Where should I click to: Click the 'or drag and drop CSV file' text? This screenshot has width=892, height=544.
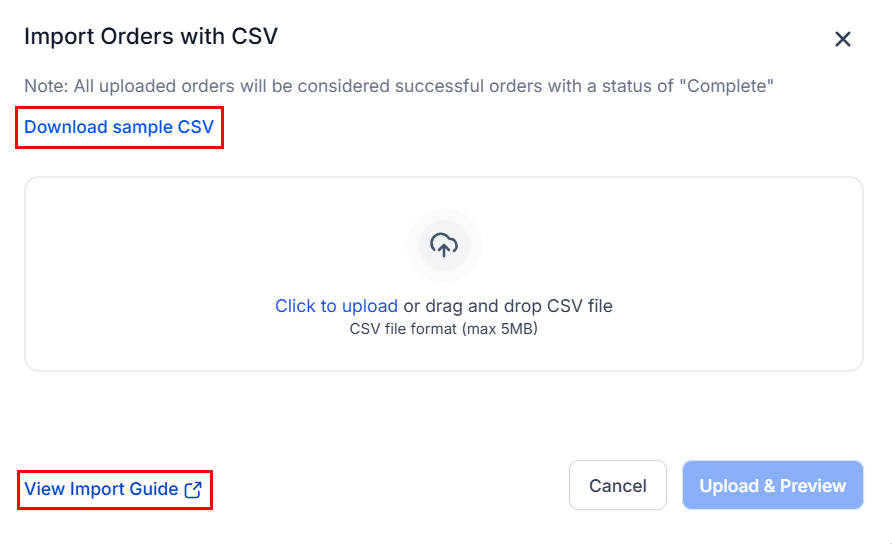(508, 306)
